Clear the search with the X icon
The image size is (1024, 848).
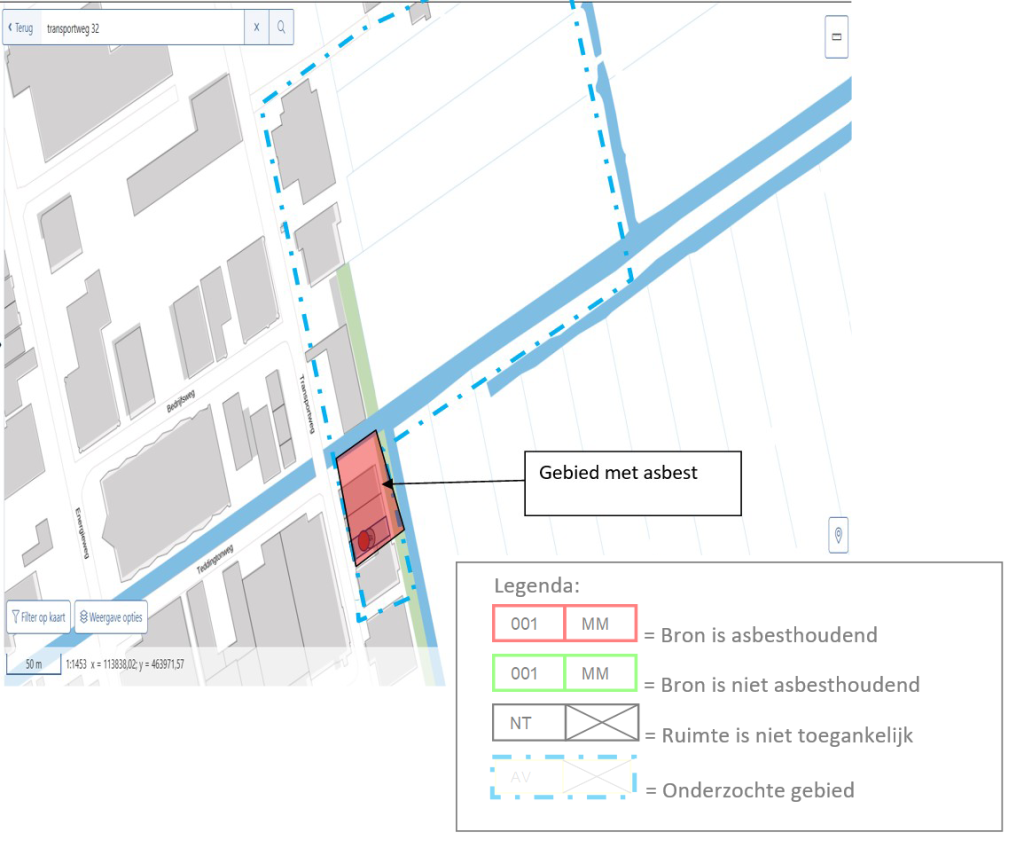click(256, 28)
